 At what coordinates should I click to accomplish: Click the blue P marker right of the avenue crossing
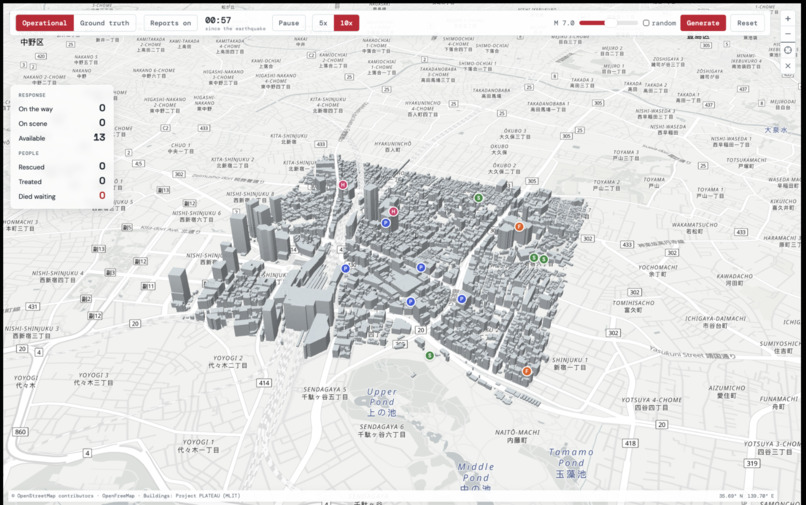tap(462, 299)
